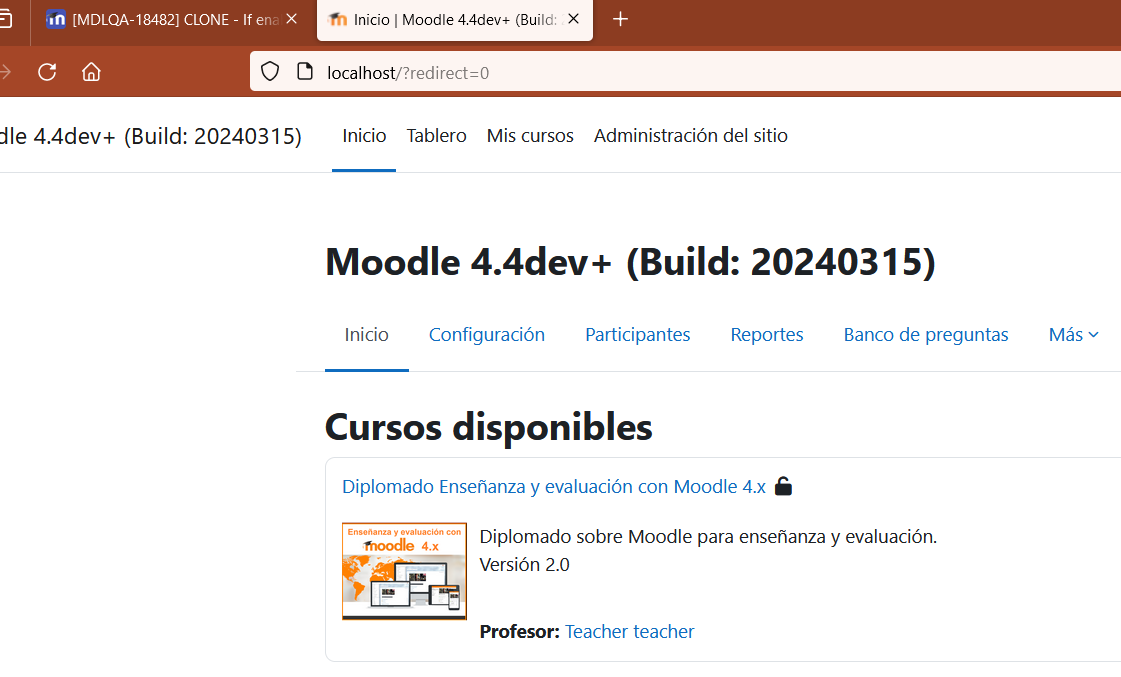
Task: Go to Mis cursos
Action: (x=530, y=136)
